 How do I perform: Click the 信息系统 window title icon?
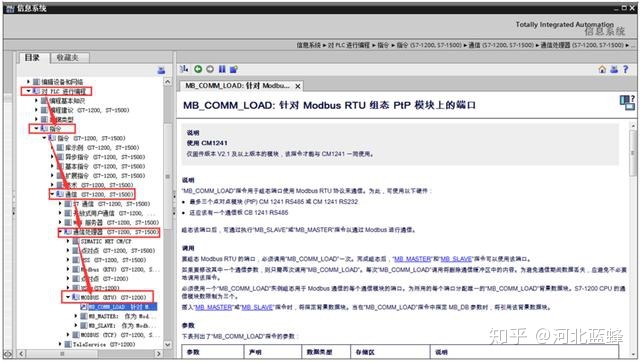coord(10,8)
